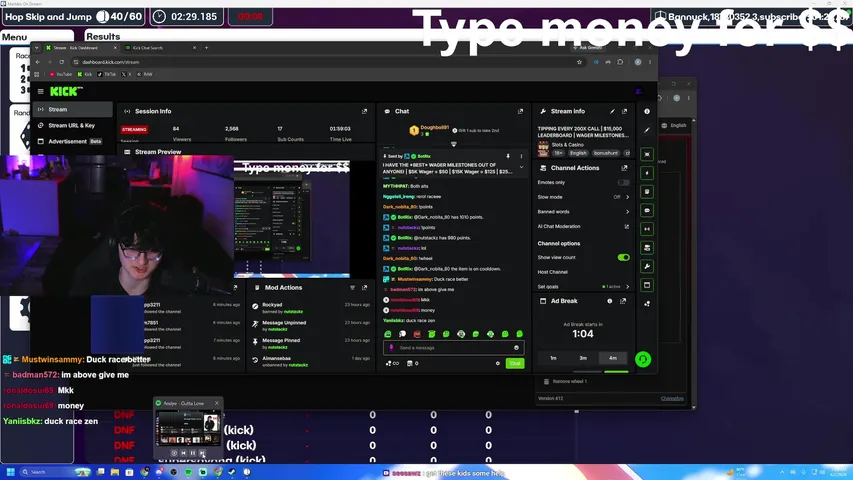Open chat settings gear icon
Image resolution: width=853 pixels, height=480 pixels.
point(498,364)
